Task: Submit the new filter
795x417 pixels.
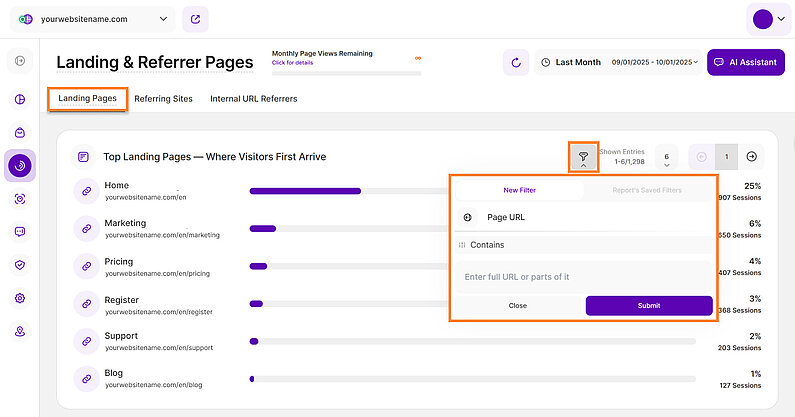Action: click(649, 305)
